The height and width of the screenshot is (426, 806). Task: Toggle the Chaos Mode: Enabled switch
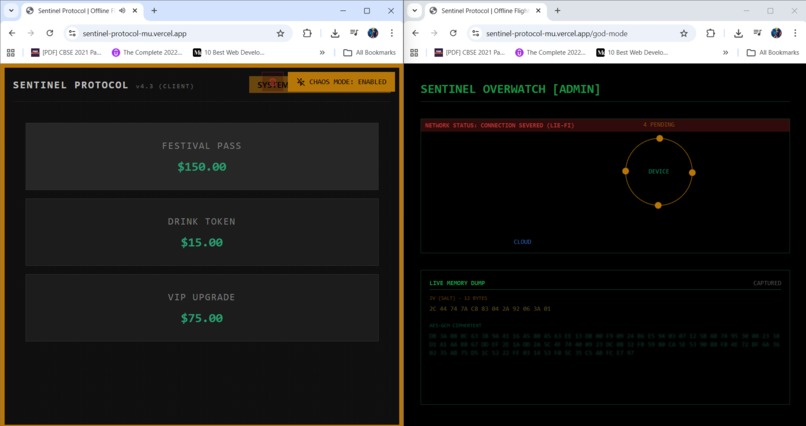(341, 82)
